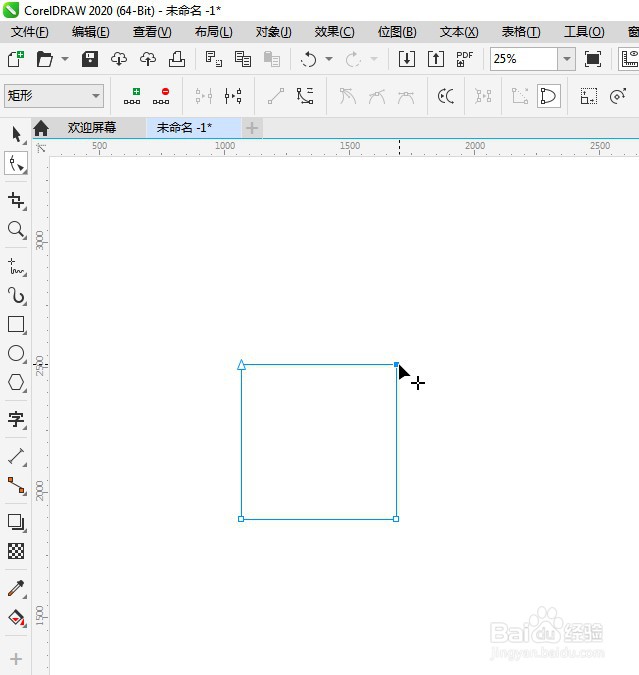Click the Copy icon
639x675 pixels.
(243, 59)
